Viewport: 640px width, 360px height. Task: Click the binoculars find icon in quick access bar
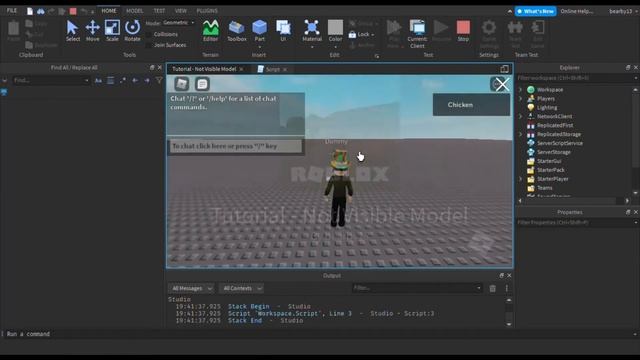click(41, 11)
